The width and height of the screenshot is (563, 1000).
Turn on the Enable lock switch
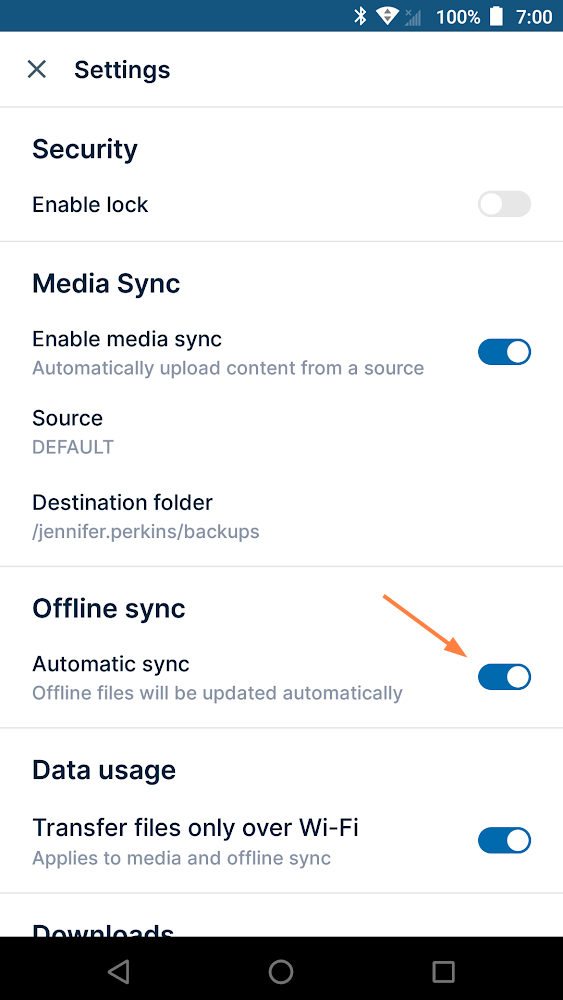[504, 204]
